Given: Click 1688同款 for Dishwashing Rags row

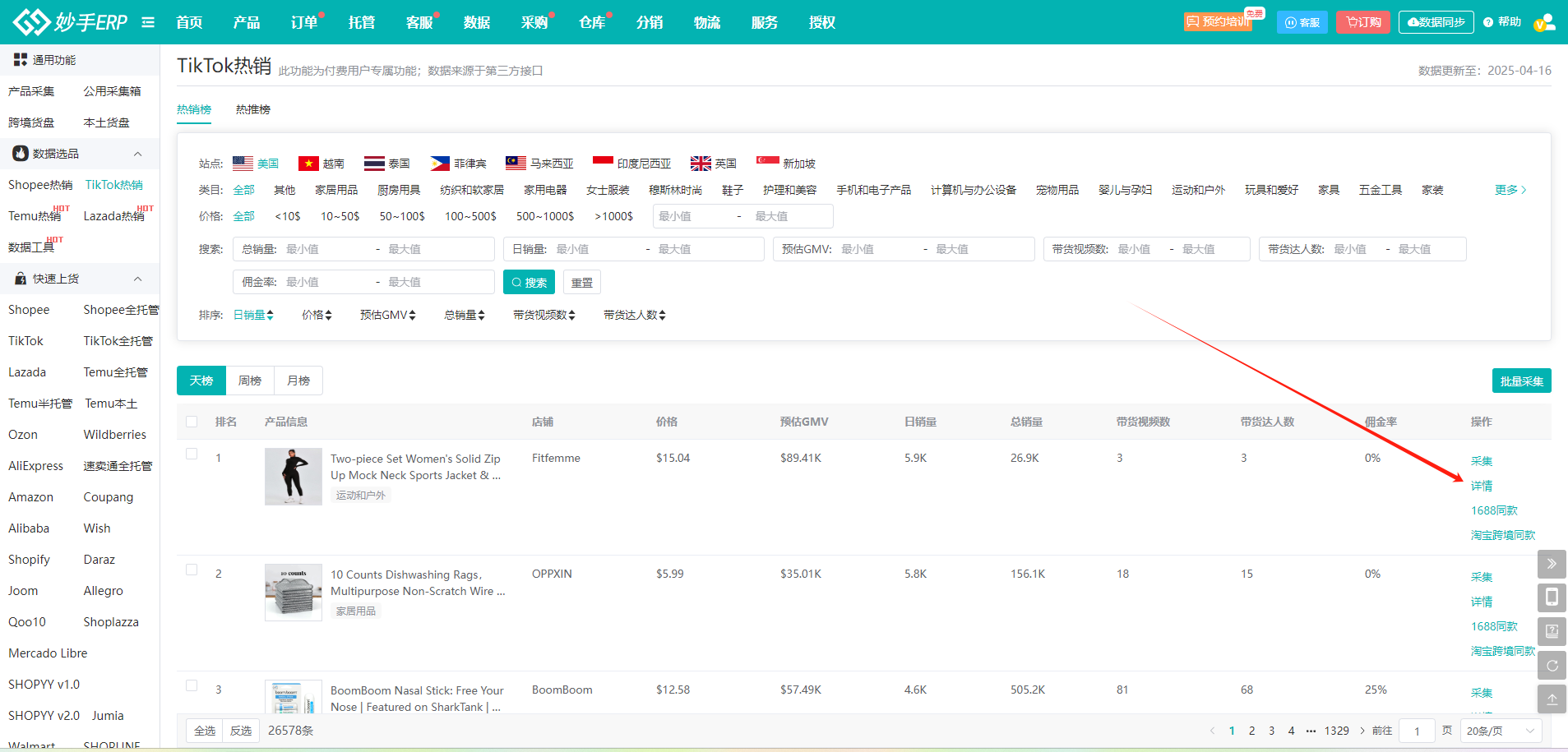Looking at the screenshot, I should [x=1494, y=626].
